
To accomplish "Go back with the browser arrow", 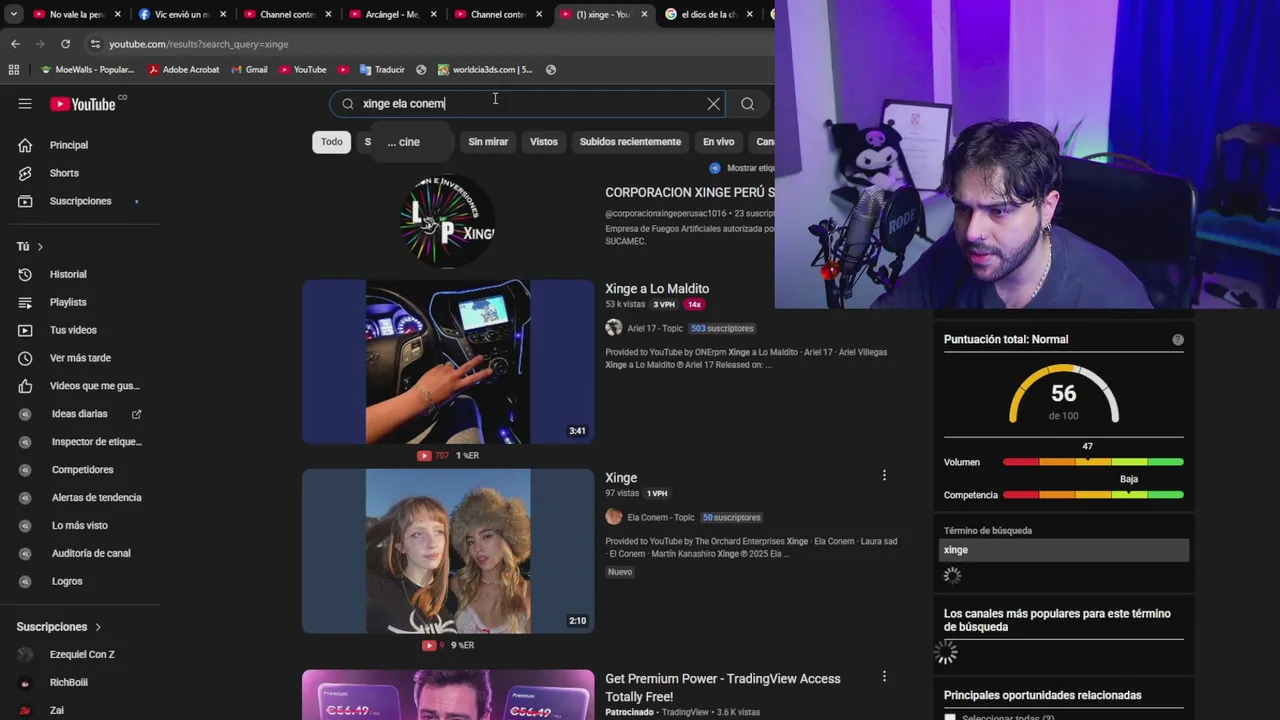I will coord(15,44).
